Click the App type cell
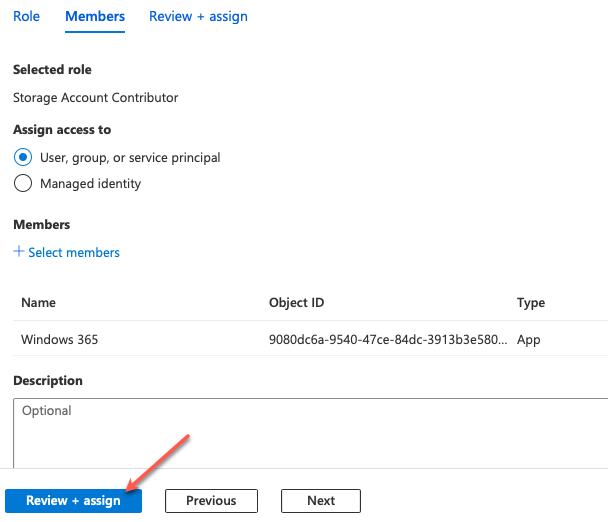The image size is (608, 522). (529, 340)
